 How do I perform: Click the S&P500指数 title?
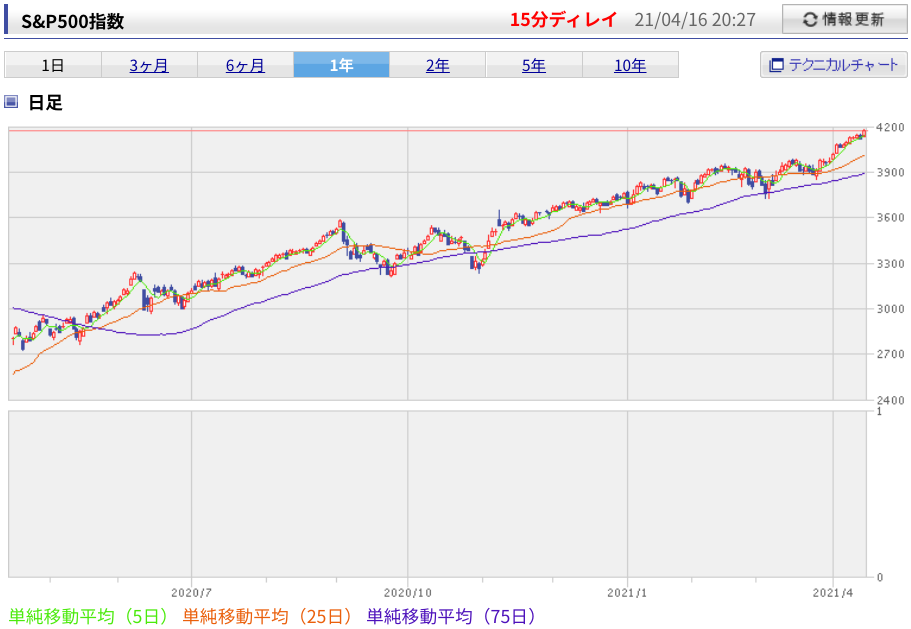73,21
